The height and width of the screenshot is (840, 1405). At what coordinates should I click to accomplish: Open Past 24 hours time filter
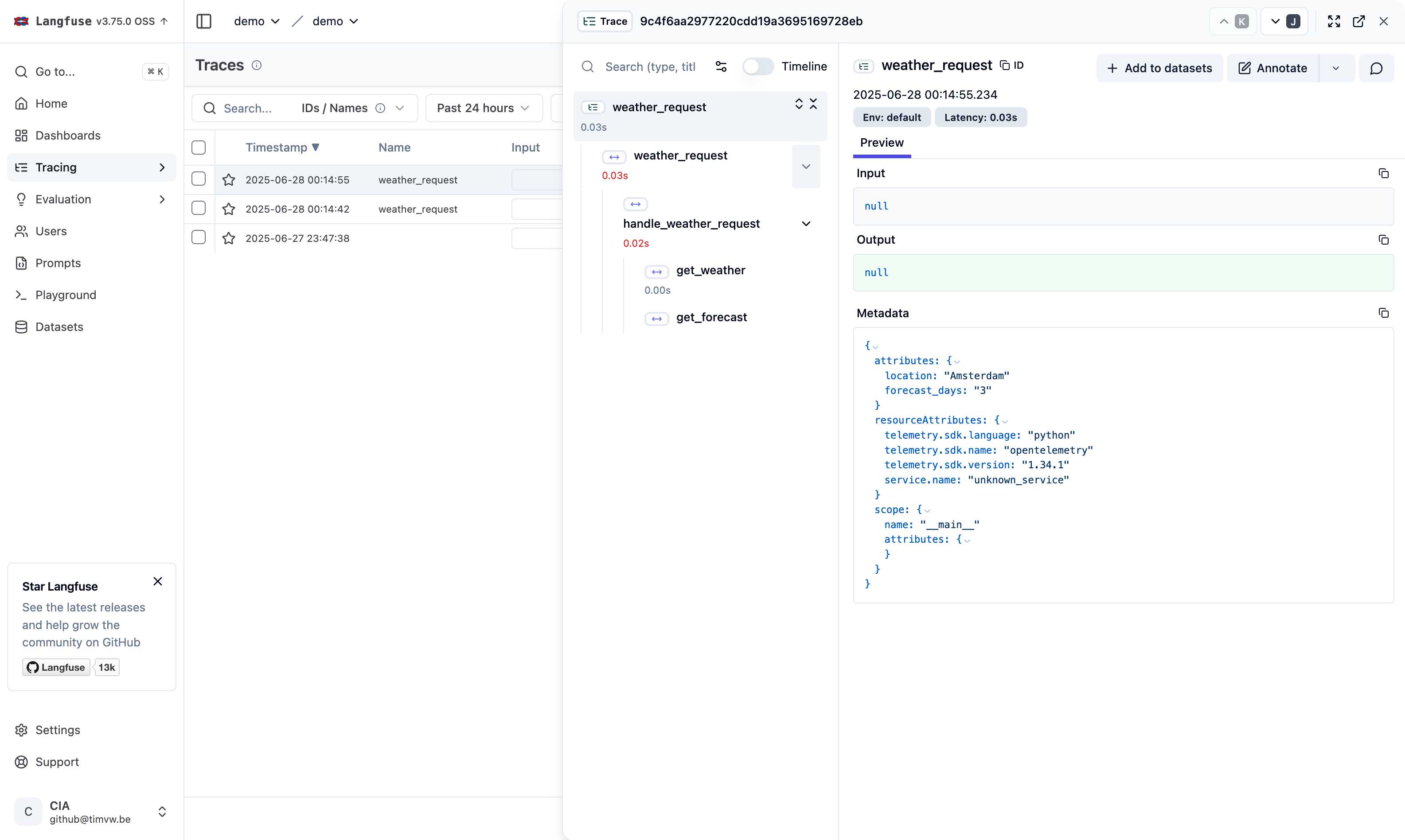pos(484,108)
